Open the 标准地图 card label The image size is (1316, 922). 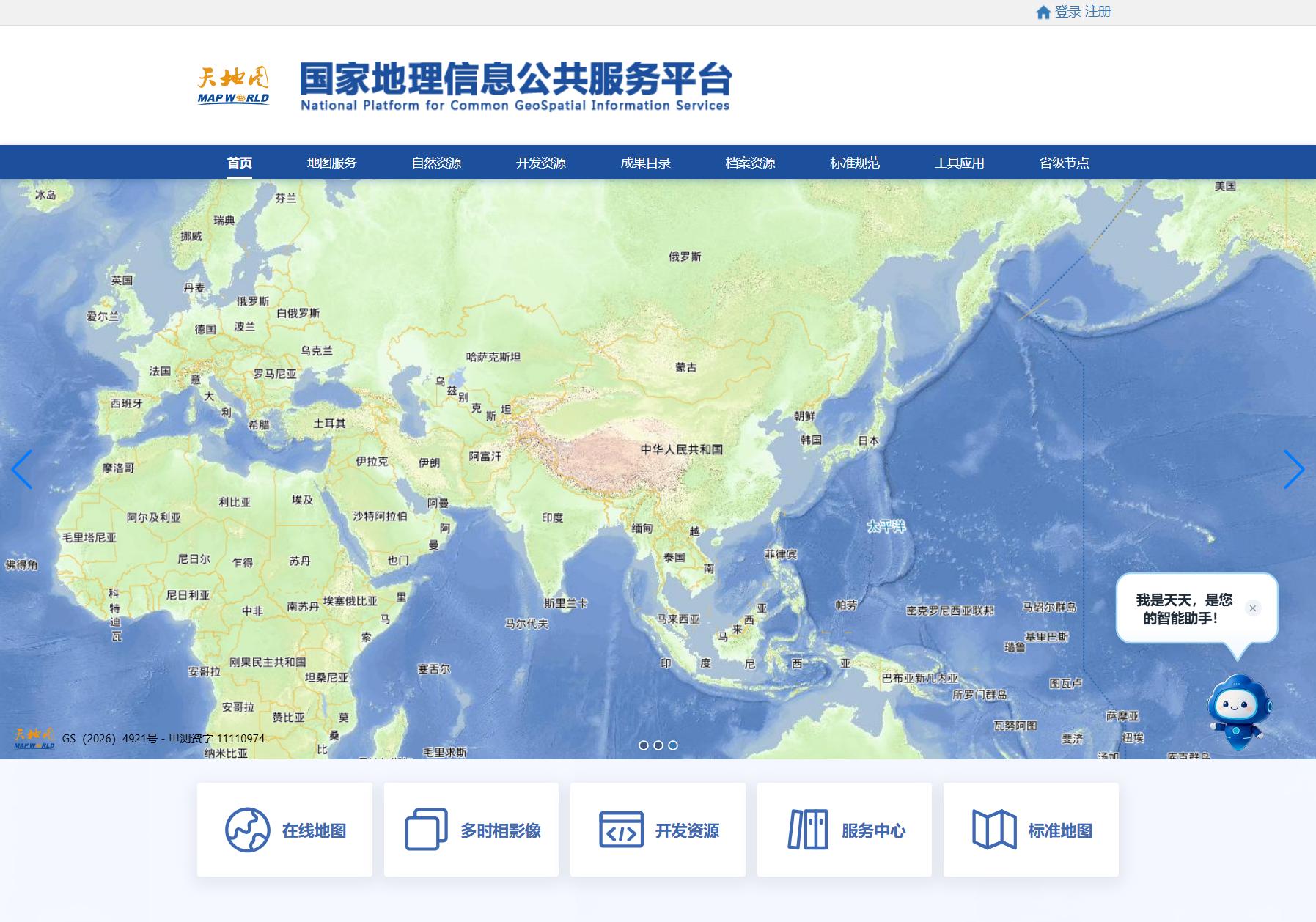(x=1060, y=830)
